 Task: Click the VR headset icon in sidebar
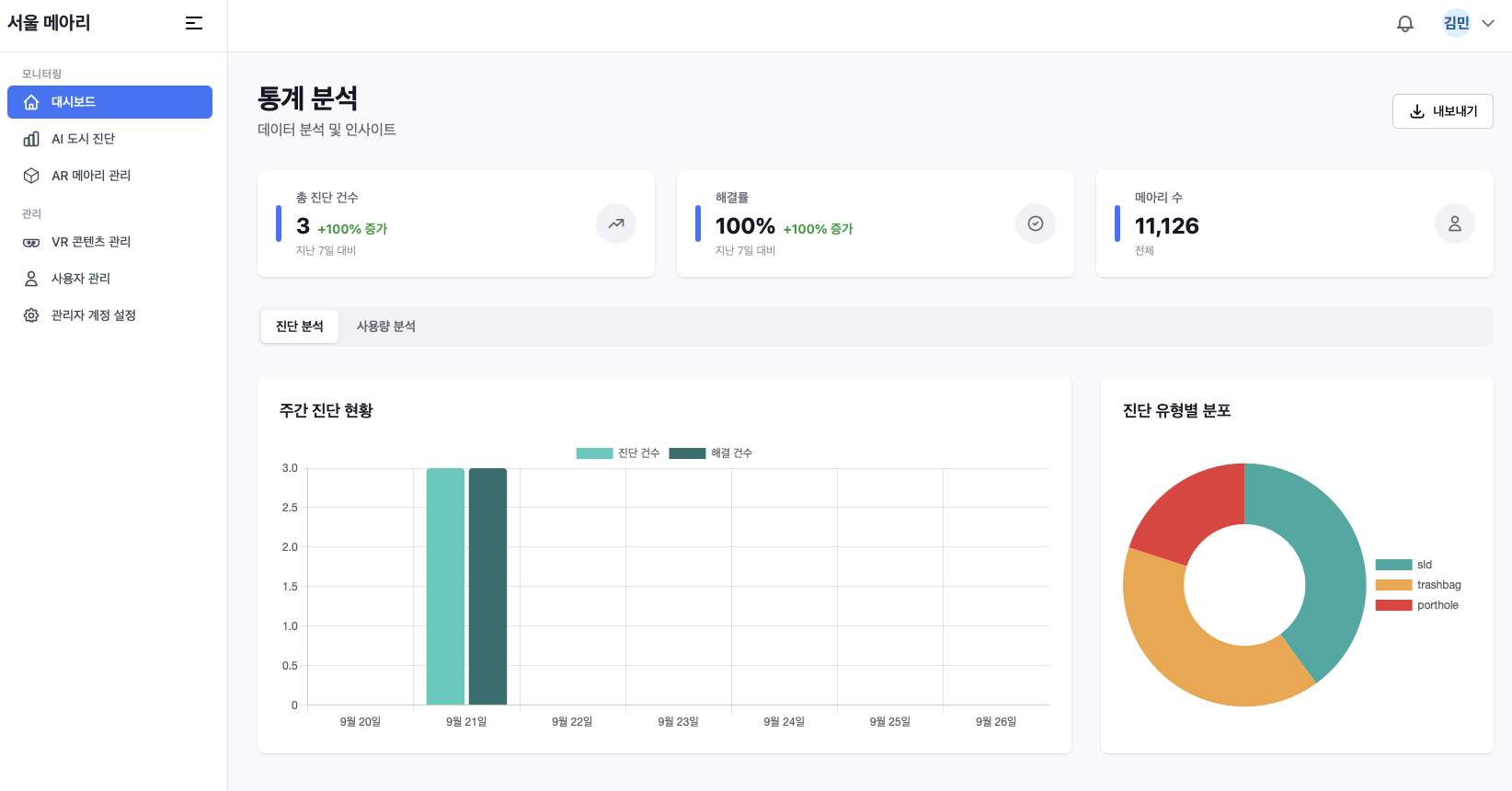click(31, 242)
